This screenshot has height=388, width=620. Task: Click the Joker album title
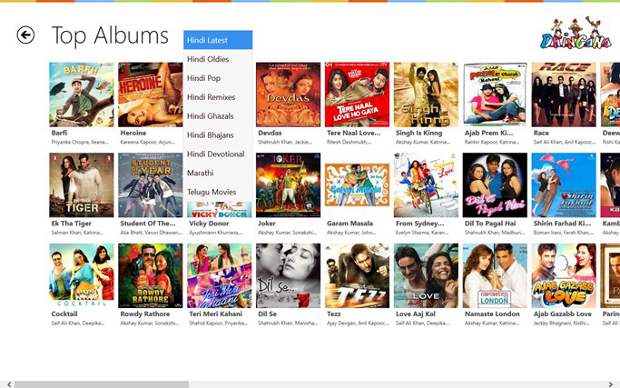[x=267, y=223]
